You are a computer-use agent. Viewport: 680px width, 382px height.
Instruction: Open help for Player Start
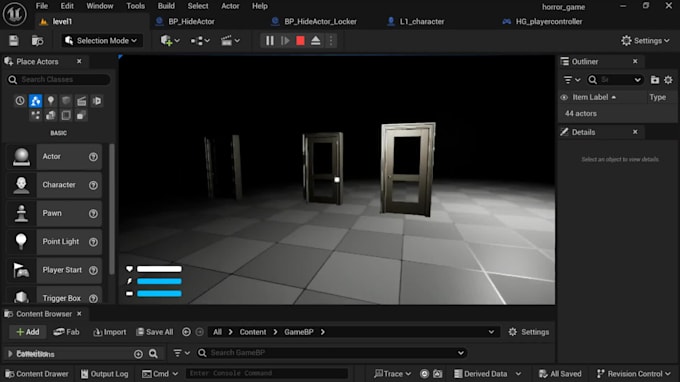93,270
